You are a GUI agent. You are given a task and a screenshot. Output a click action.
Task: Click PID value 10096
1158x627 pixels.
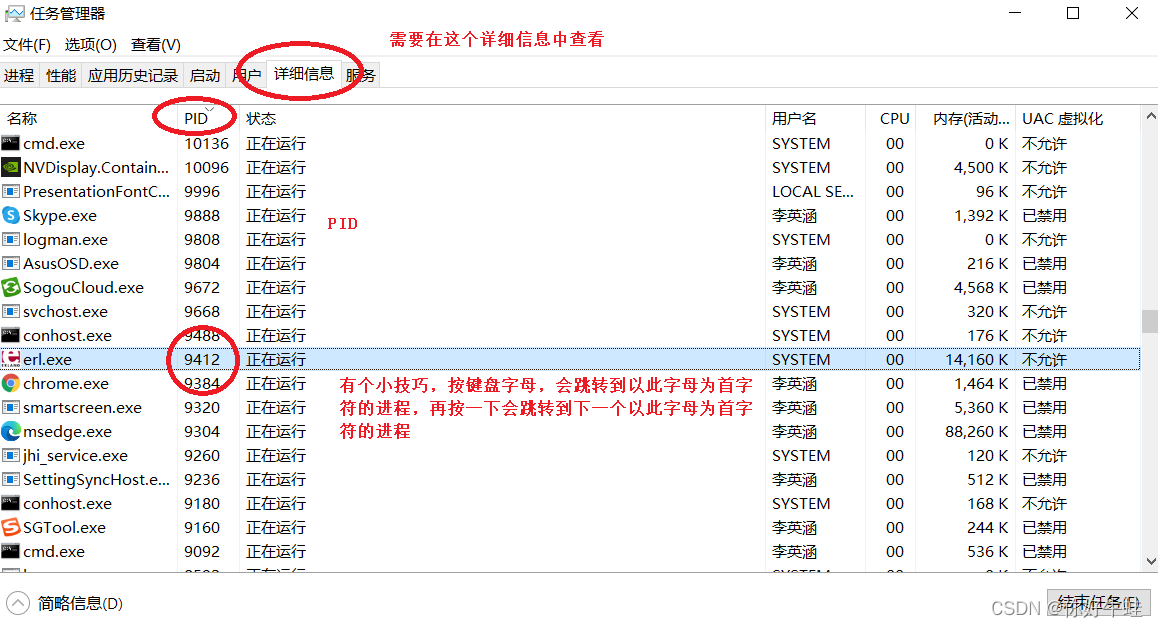(x=206, y=168)
